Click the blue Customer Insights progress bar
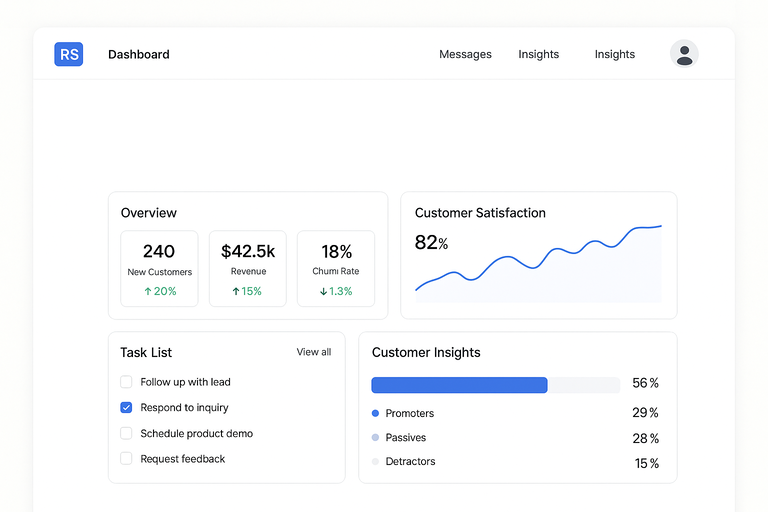 tap(459, 385)
